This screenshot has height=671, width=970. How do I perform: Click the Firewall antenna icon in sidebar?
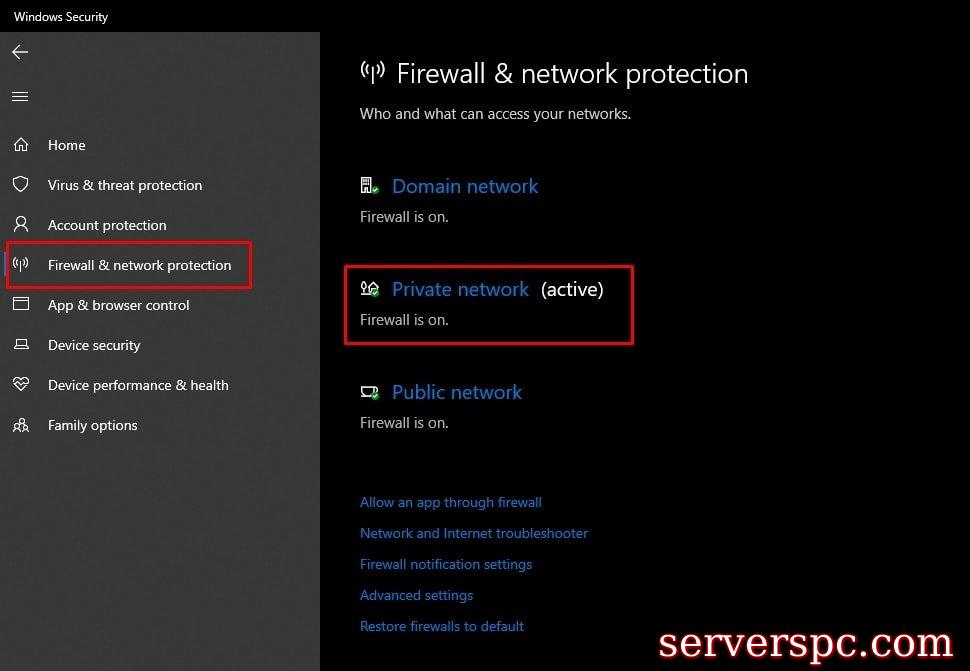[x=21, y=265]
